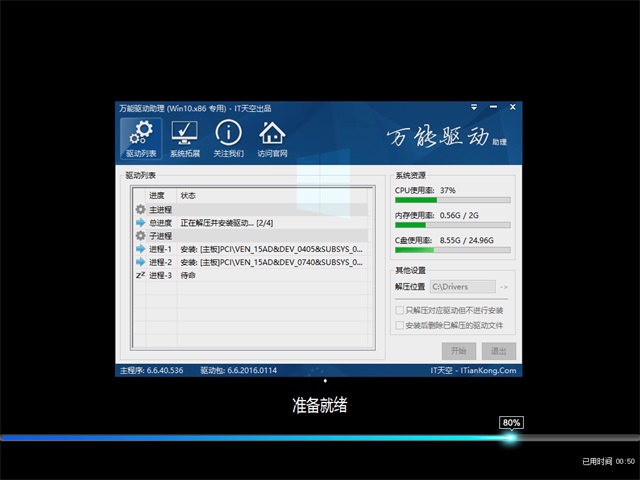Screen dimensions: 640x480
Task: Click the browse arrow beside C:\Drivers
Action: (x=504, y=287)
